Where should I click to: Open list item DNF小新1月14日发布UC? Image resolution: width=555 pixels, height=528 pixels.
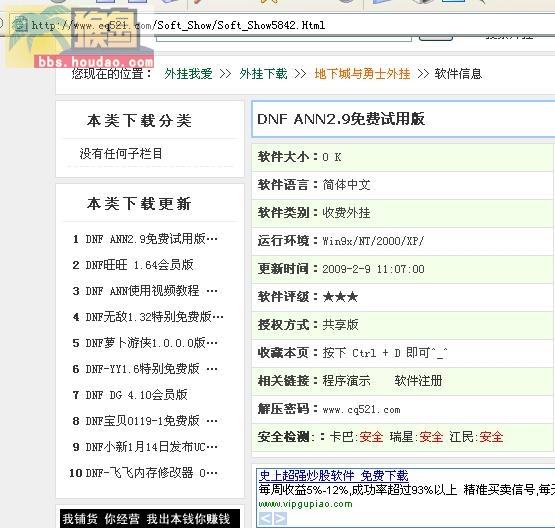(151, 447)
